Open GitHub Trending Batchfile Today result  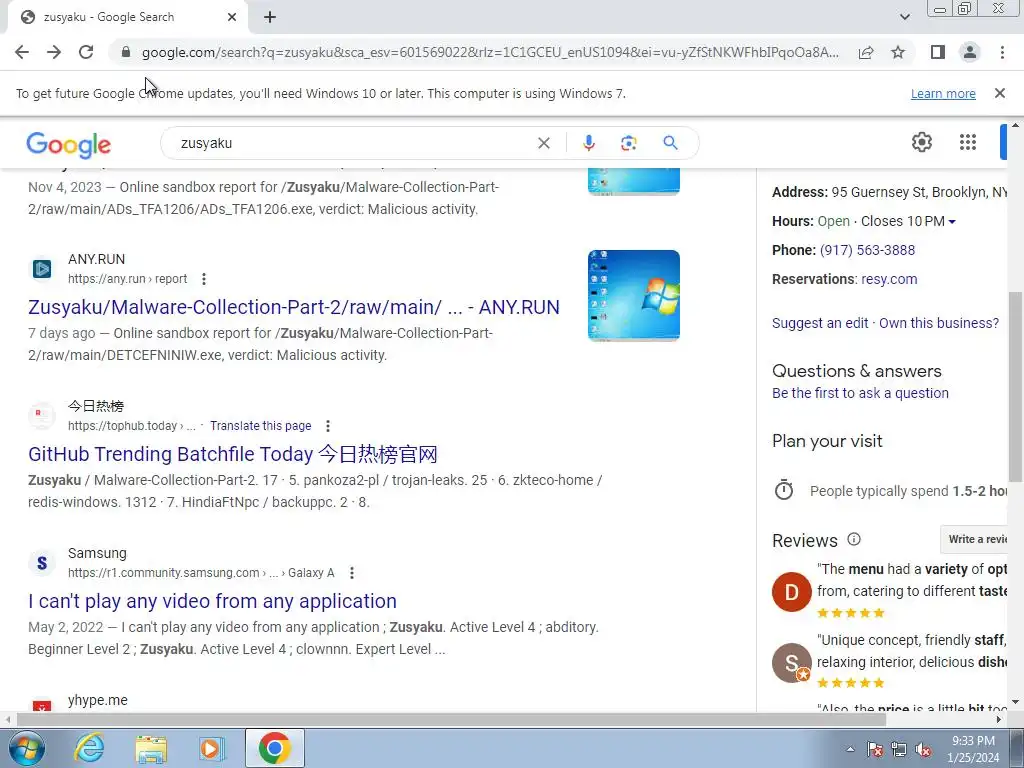[232, 454]
